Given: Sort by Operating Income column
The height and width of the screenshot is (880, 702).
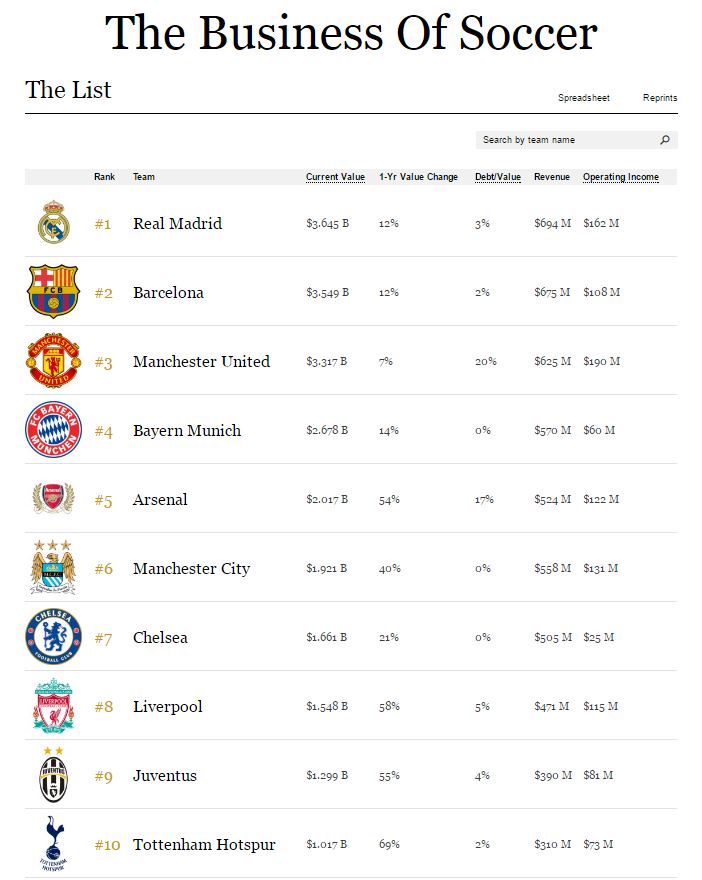Looking at the screenshot, I should point(621,177).
